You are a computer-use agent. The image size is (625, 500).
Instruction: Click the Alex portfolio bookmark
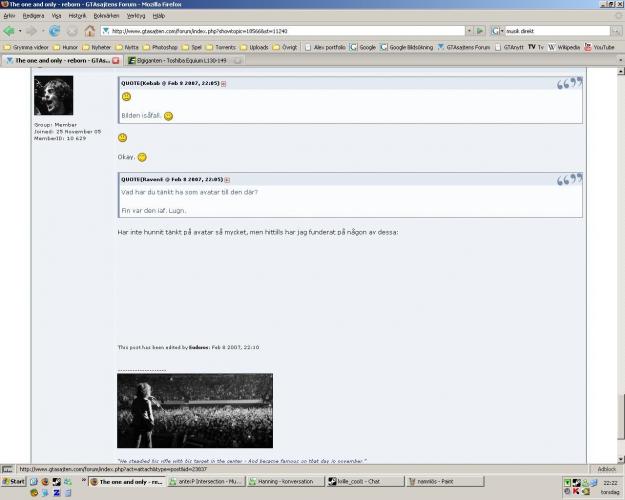click(325, 47)
